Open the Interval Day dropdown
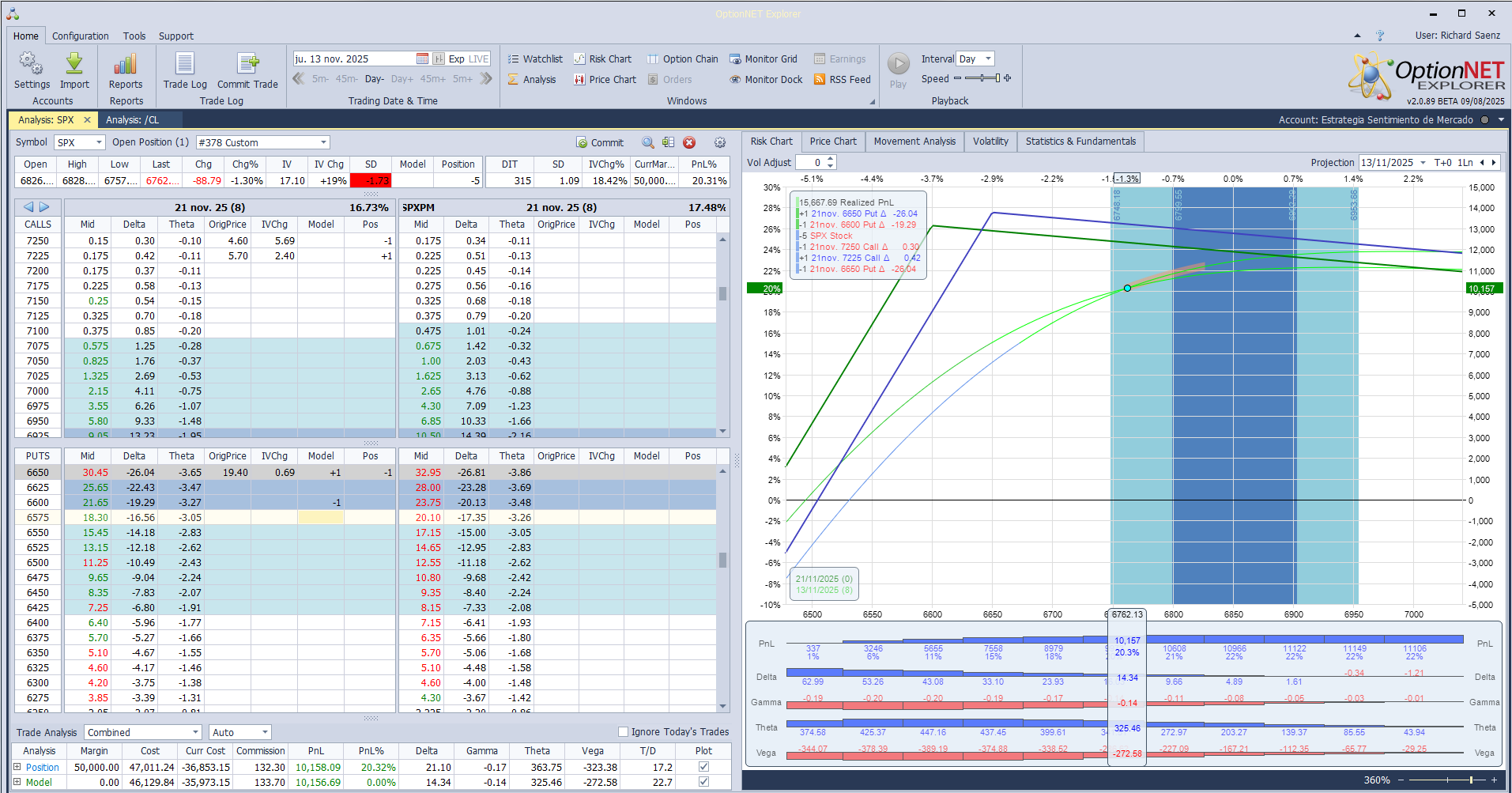Viewport: 1512px width, 793px height. tap(988, 59)
